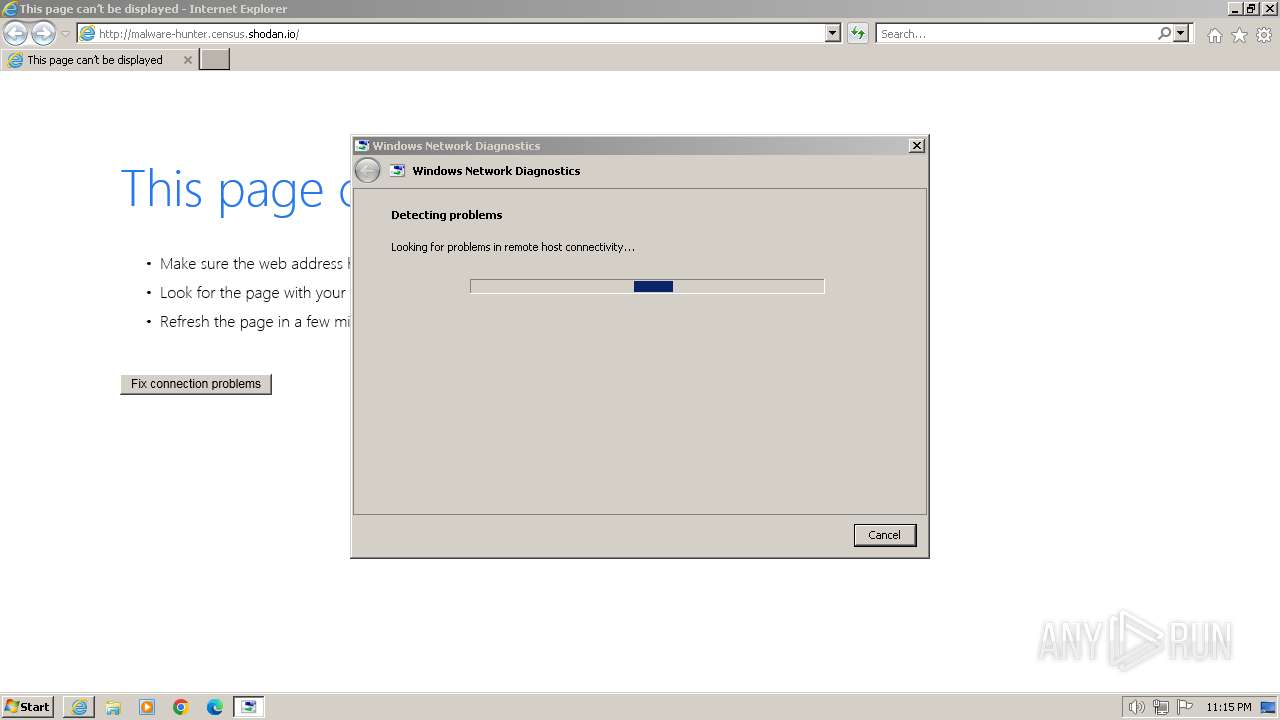Close the Windows Network Diagnostics dialog
Screen dimensions: 1280x720
pos(916,146)
